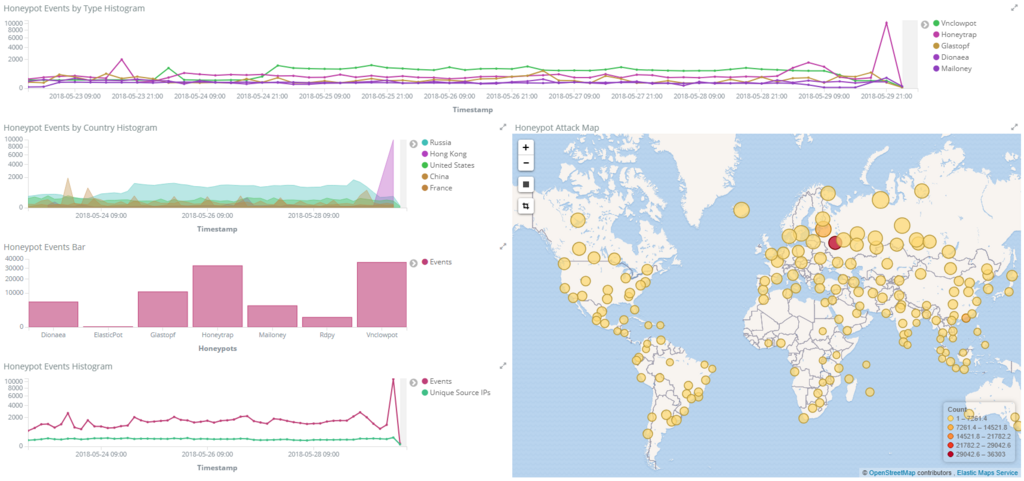This screenshot has width=1024, height=481.
Task: Click the '7261.4 – 14521.8' map legend entry
Action: [977, 426]
